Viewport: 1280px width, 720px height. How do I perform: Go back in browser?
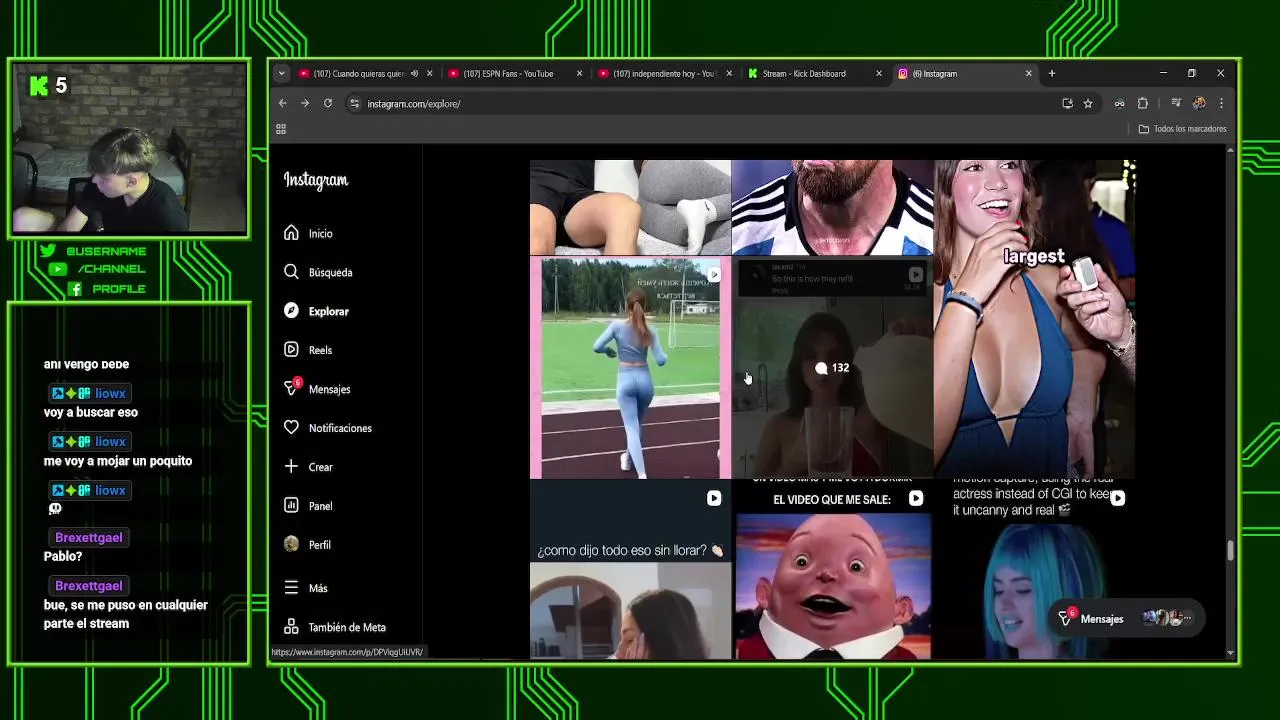282,103
